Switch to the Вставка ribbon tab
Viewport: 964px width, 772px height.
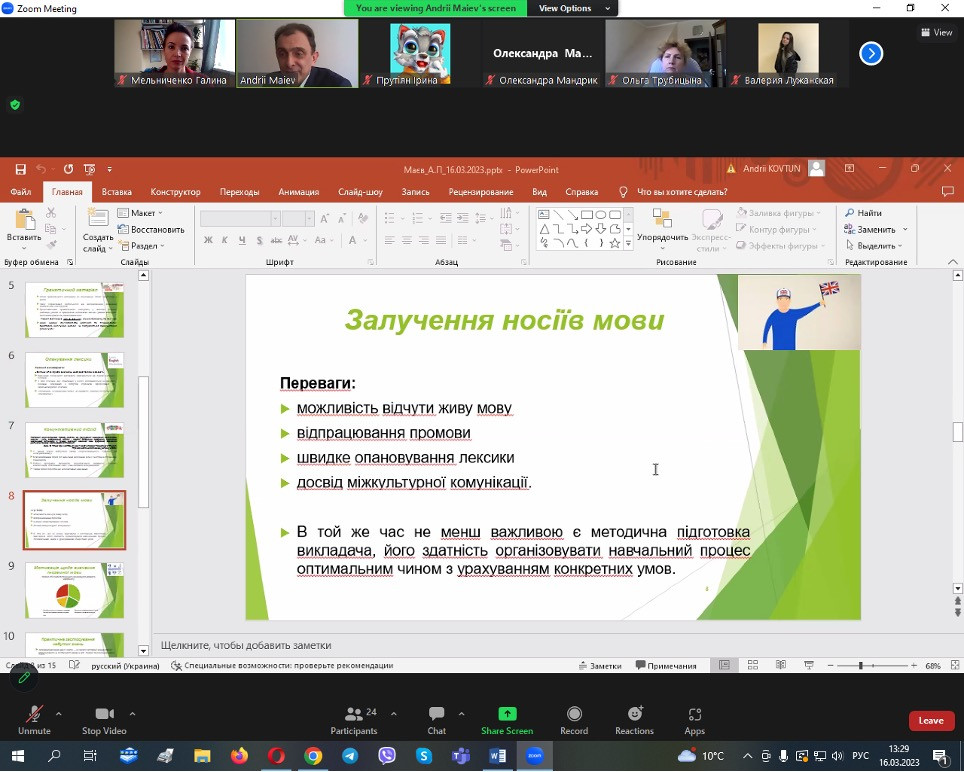[x=116, y=192]
